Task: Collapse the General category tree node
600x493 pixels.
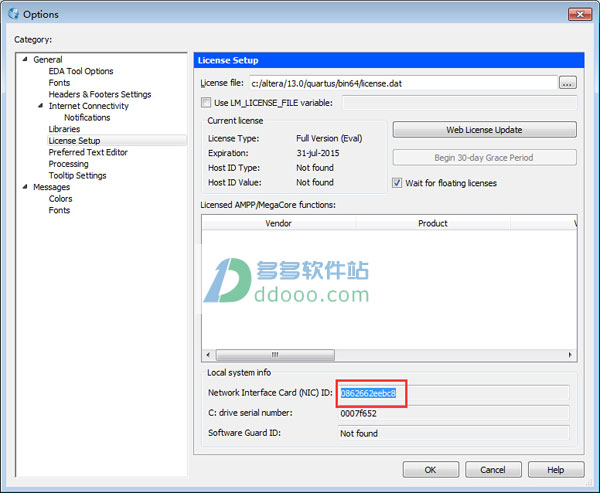Action: pyautogui.click(x=25, y=59)
